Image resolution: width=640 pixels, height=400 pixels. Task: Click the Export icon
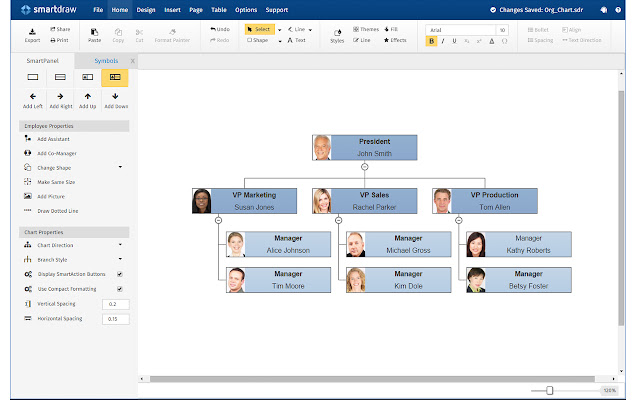(32, 32)
